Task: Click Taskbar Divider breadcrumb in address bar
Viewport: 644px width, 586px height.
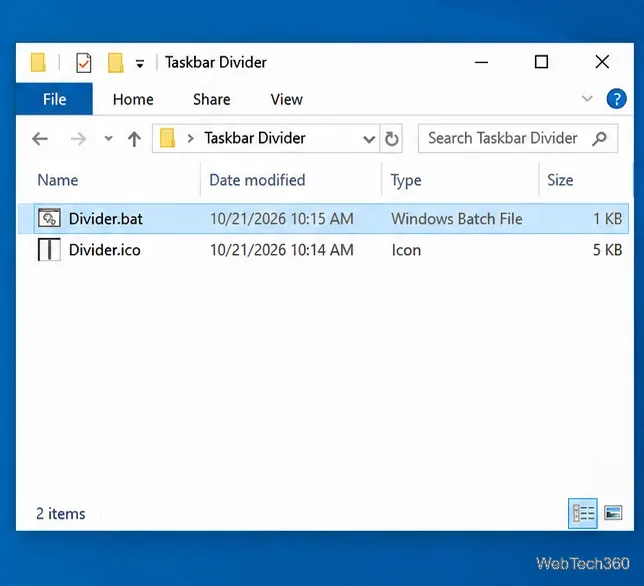Action: tap(255, 138)
